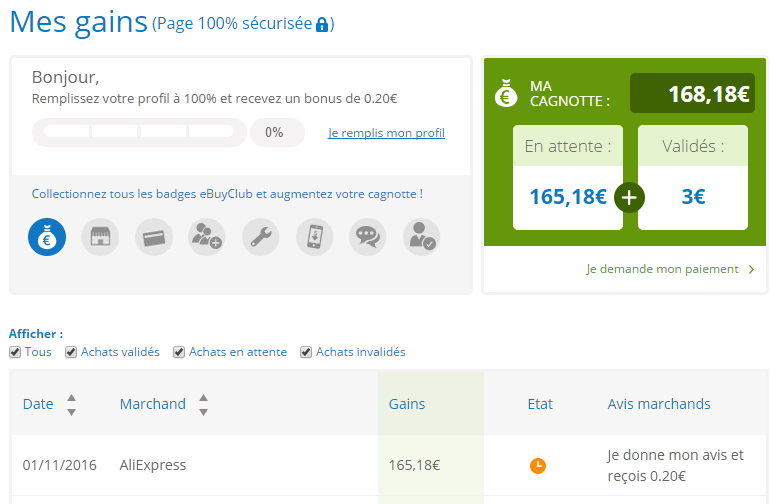The height and width of the screenshot is (504, 771).
Task: Sort Date column ascending with up arrow
Action: pyautogui.click(x=71, y=398)
